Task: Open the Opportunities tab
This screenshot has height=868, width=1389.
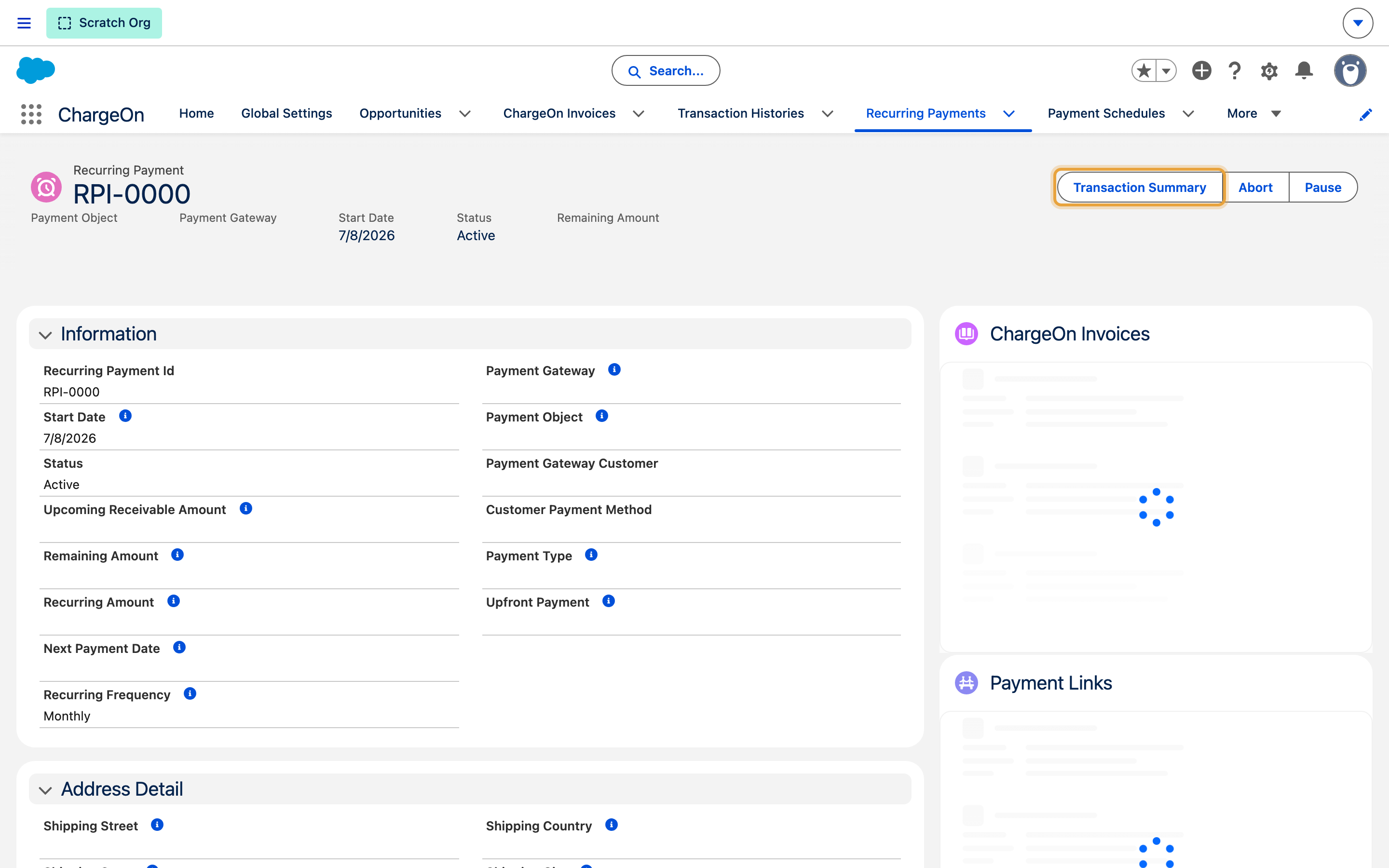Action: [400, 114]
